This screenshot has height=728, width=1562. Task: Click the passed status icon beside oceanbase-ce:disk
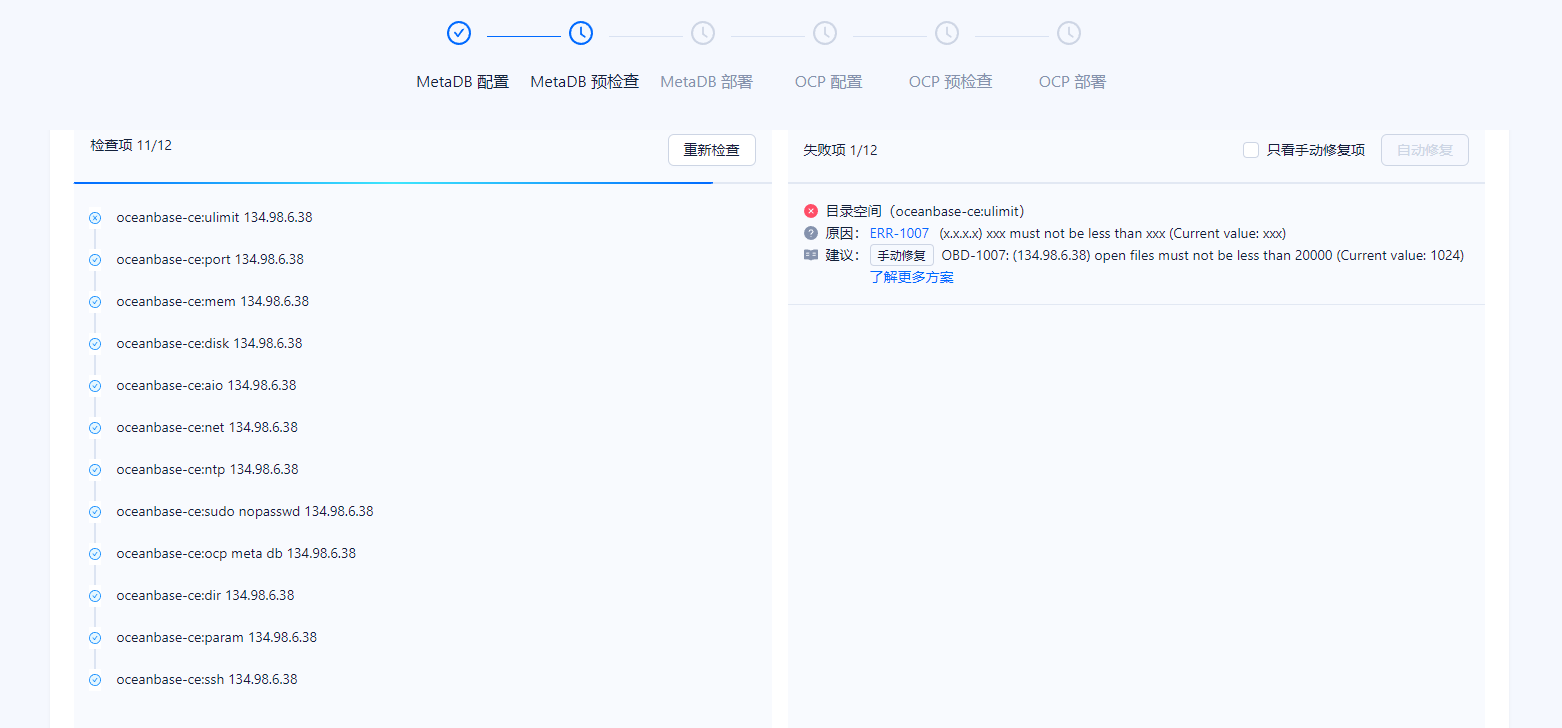click(x=95, y=343)
